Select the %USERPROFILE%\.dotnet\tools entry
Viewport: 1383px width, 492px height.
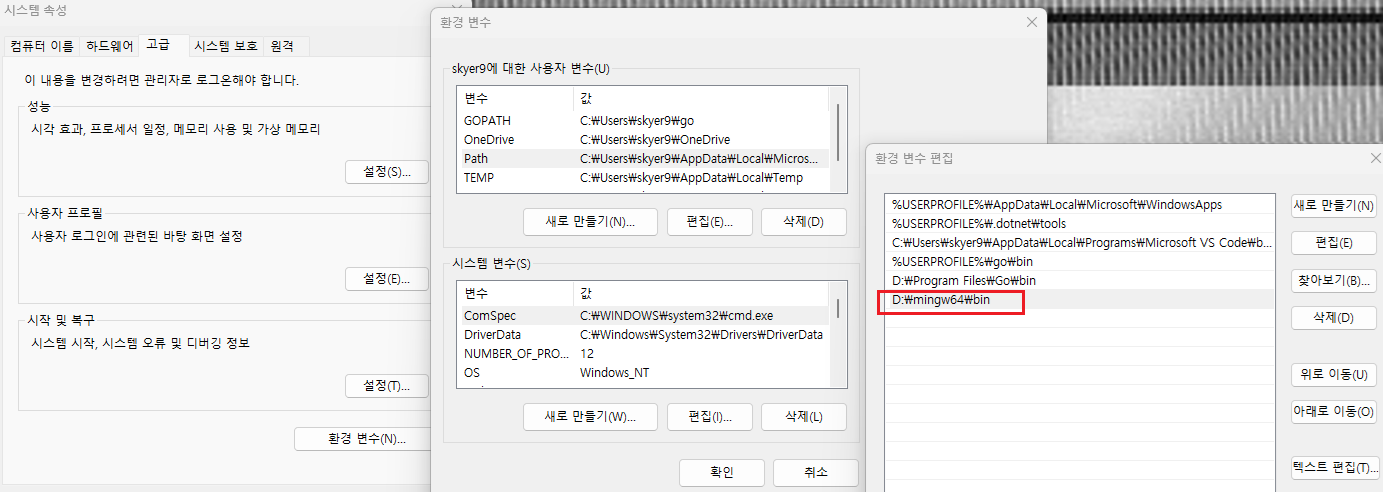coord(966,224)
